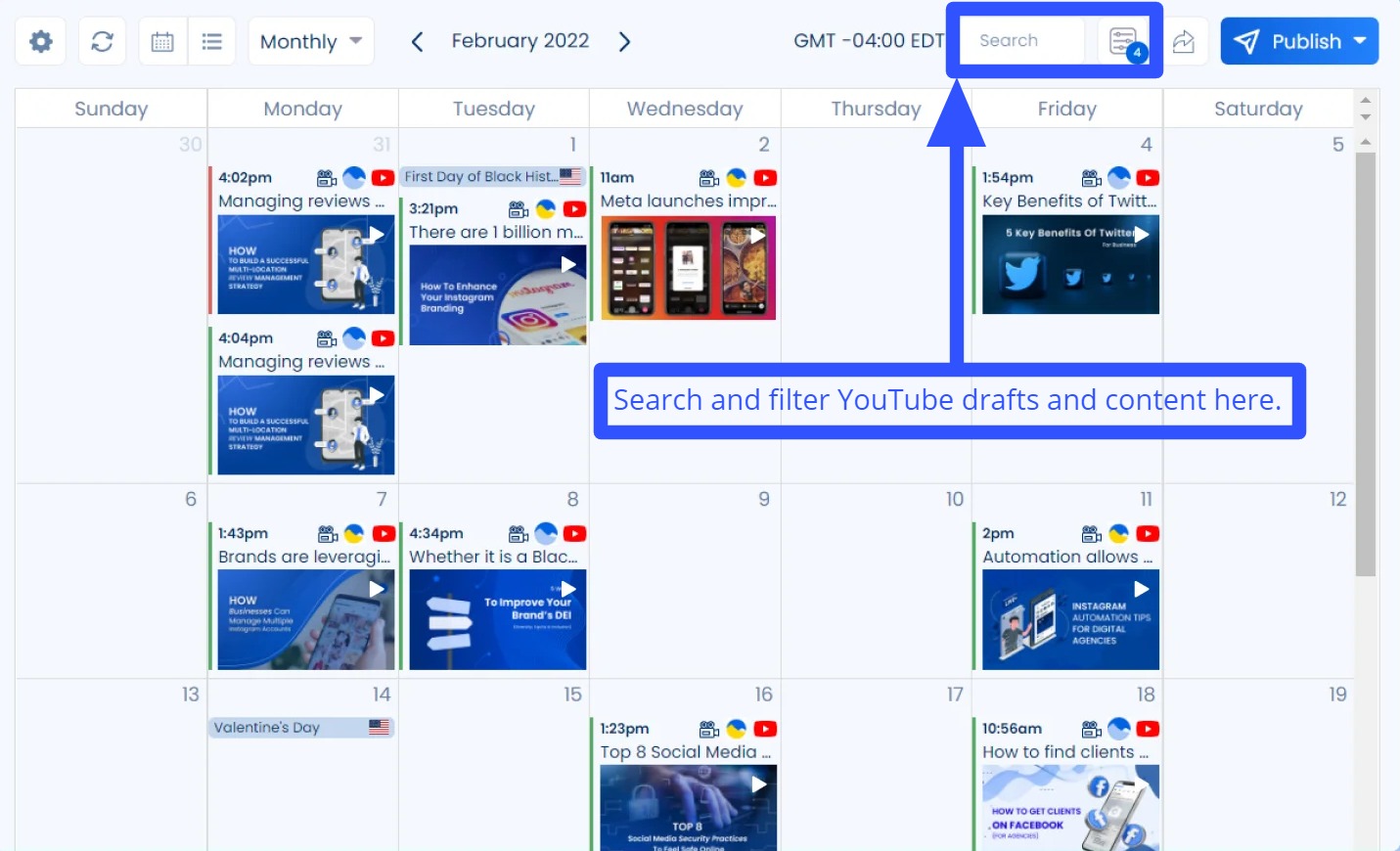This screenshot has width=1400, height=851.
Task: Open the Key Benefits of Twitter post thumbnail
Action: pos(1069,264)
